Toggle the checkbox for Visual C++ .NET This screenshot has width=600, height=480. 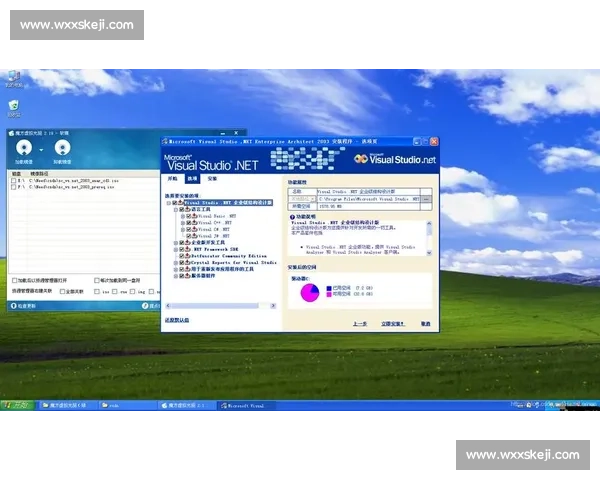(189, 223)
